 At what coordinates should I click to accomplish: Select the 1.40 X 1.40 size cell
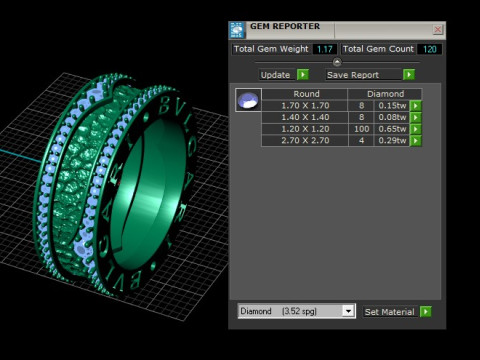coord(305,117)
